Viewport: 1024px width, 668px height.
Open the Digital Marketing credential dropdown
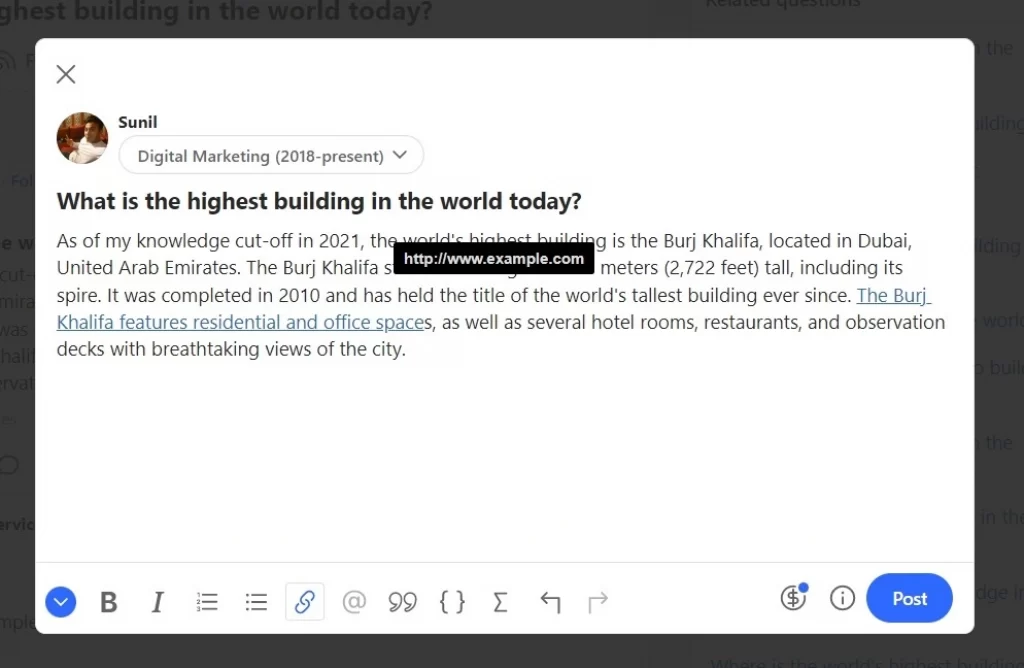(x=271, y=155)
